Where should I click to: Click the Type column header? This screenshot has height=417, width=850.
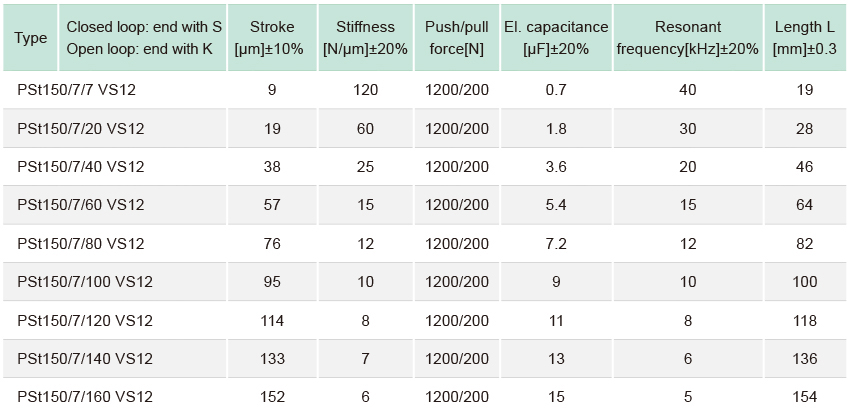point(30,38)
